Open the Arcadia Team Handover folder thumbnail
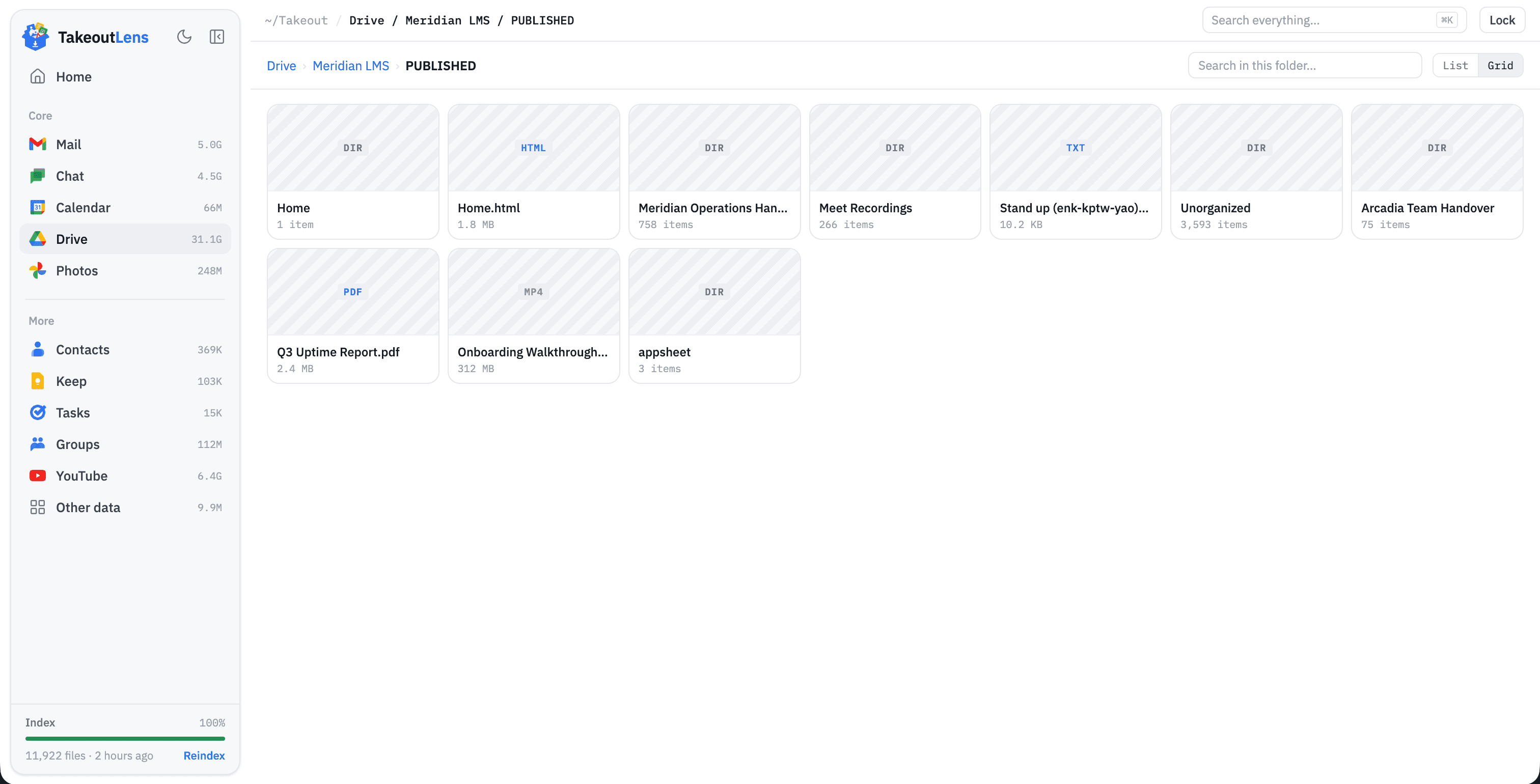This screenshot has height=784, width=1540. tap(1437, 148)
